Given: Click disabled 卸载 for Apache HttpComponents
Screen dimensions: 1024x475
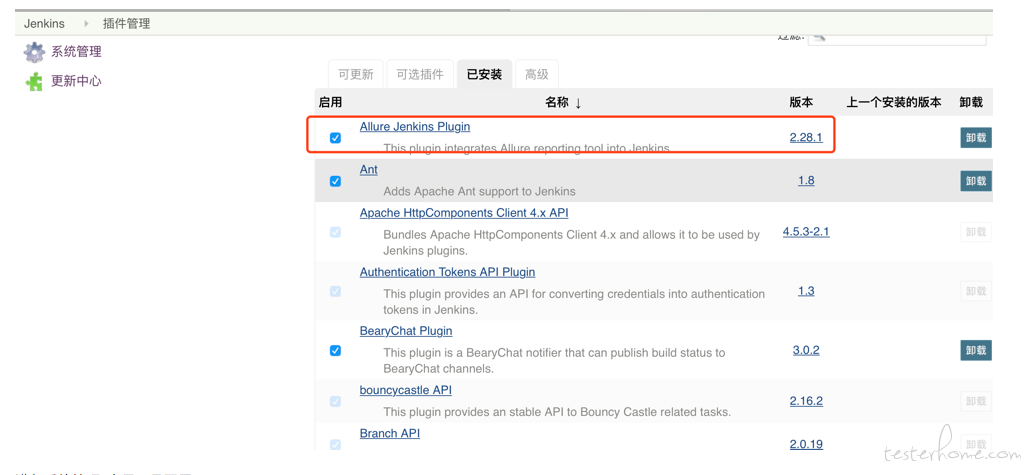Looking at the screenshot, I should pos(976,232).
